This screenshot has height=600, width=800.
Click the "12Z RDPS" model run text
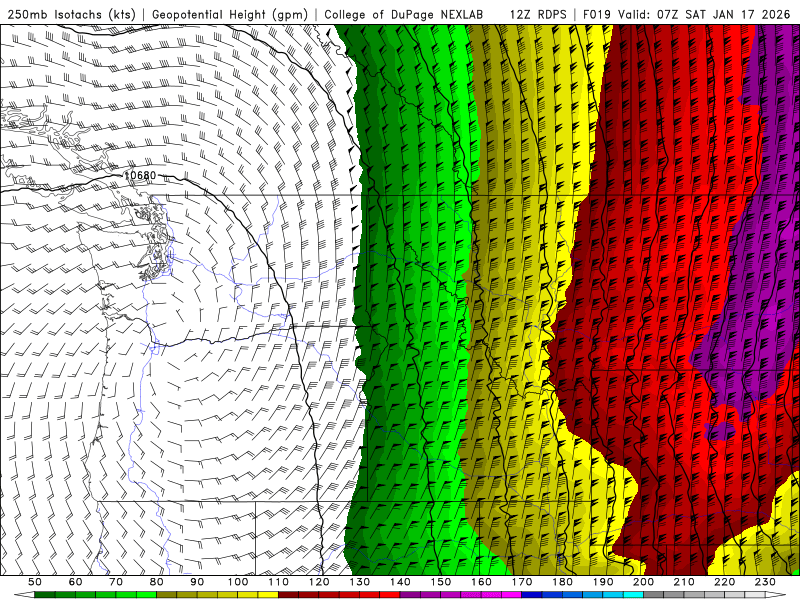click(x=538, y=14)
